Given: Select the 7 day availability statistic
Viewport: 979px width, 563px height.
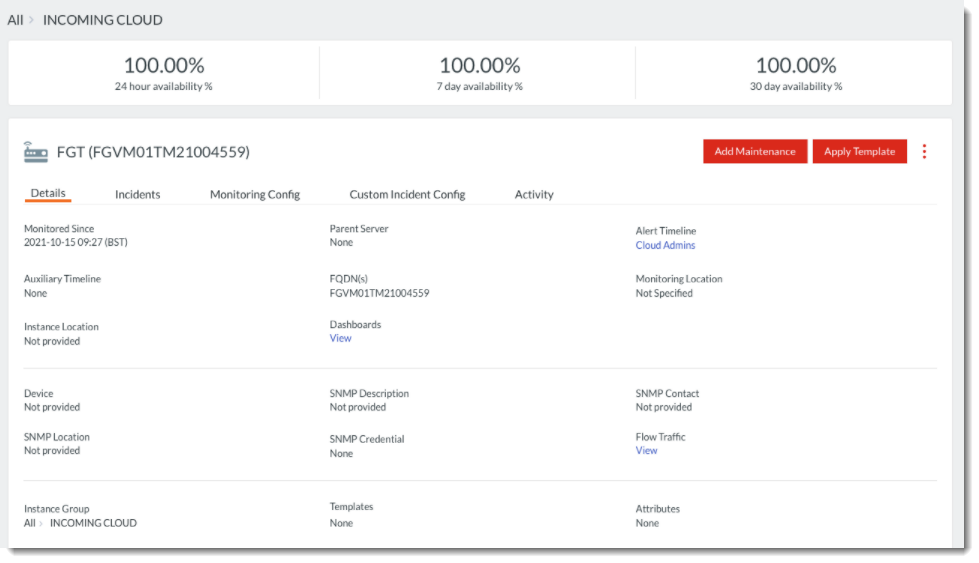Looking at the screenshot, I should [479, 73].
